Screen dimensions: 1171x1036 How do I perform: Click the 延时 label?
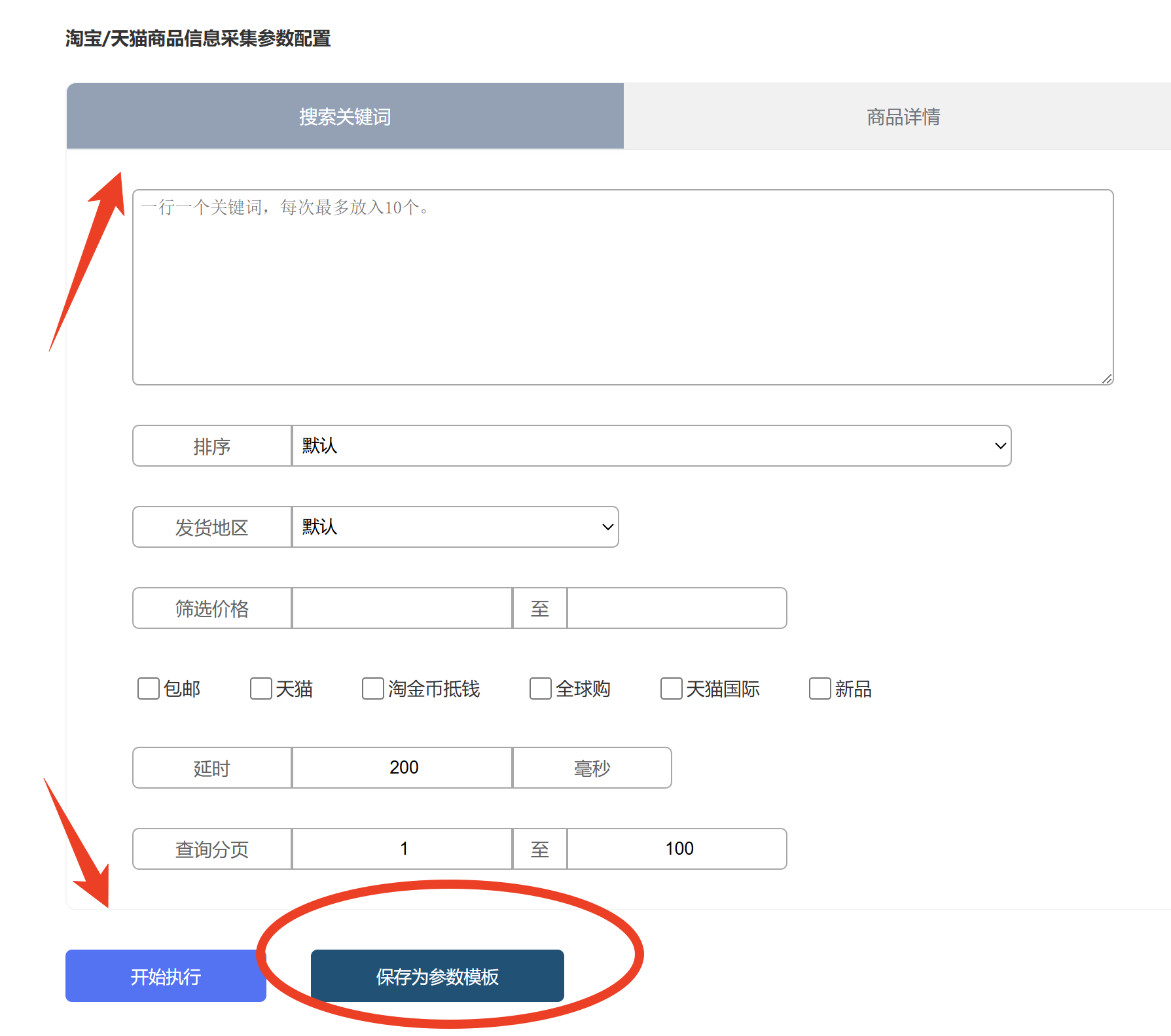coord(212,768)
